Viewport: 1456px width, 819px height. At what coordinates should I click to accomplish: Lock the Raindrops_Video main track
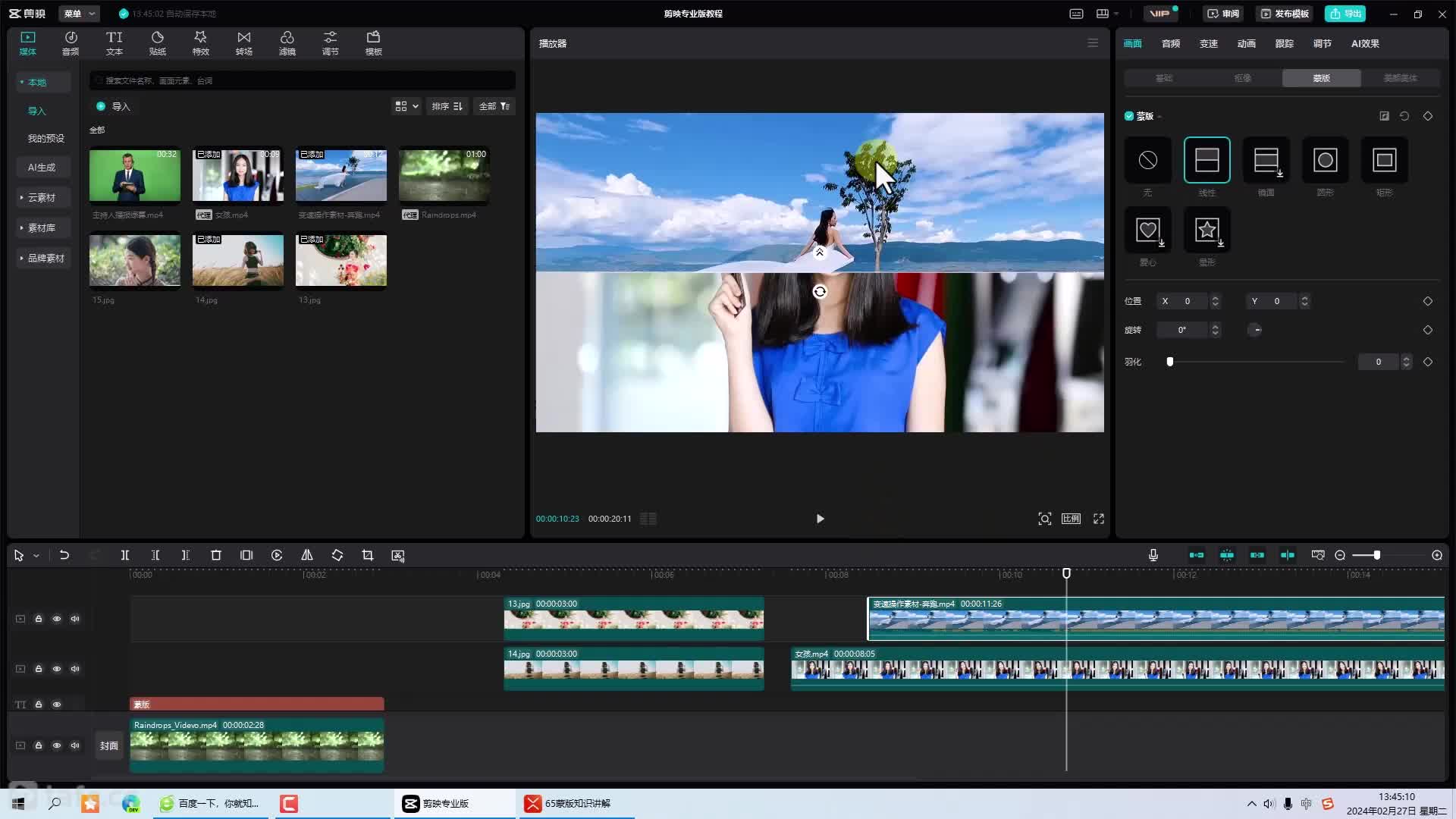tap(39, 745)
